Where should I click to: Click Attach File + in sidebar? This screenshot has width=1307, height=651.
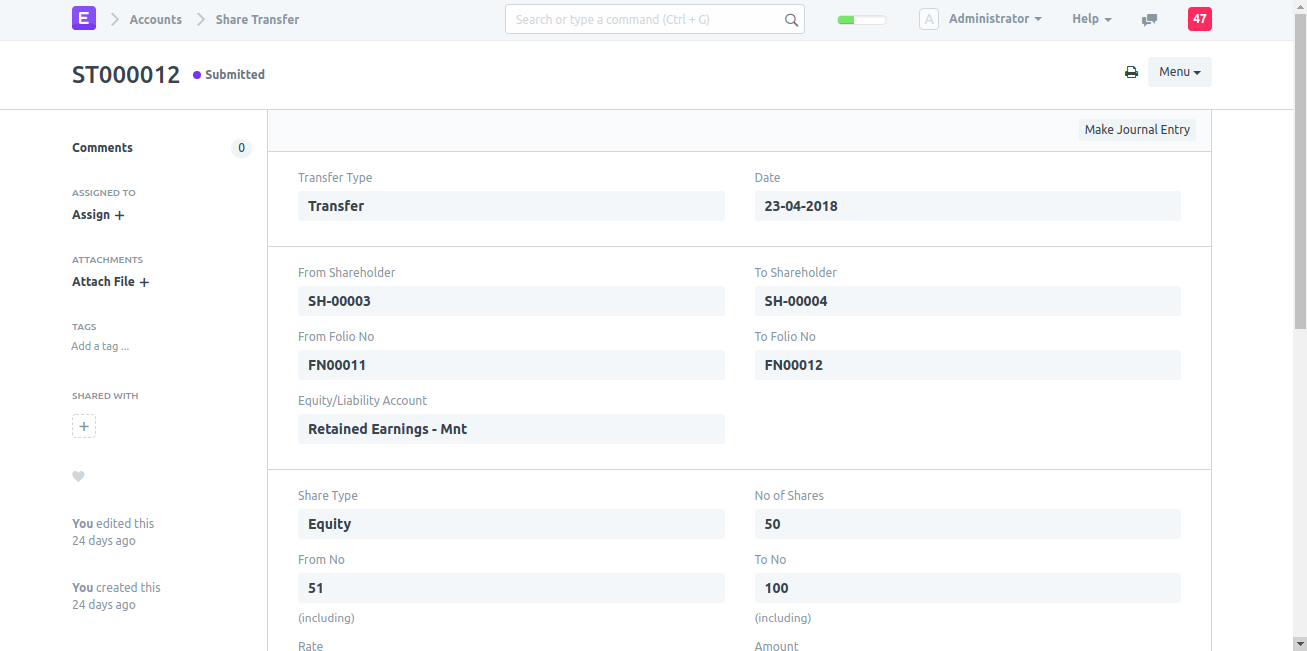point(110,282)
